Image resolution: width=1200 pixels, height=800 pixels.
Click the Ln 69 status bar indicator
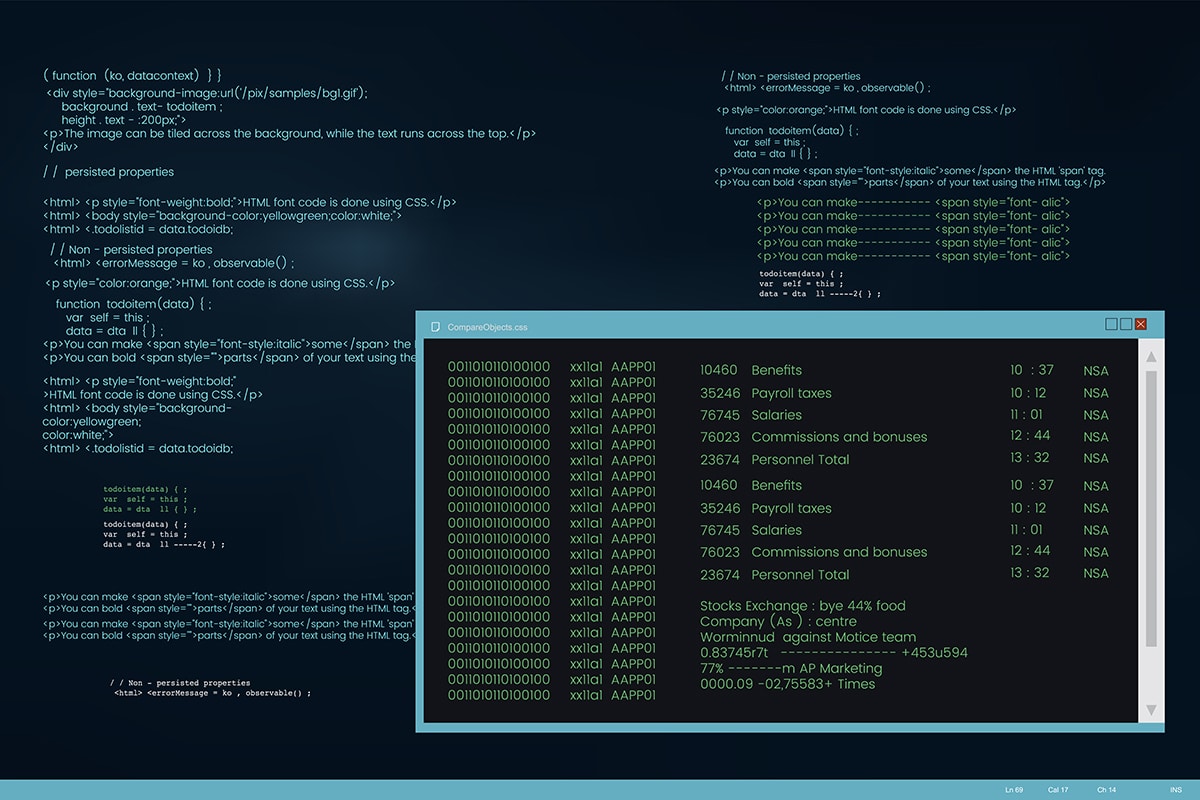coord(1013,790)
